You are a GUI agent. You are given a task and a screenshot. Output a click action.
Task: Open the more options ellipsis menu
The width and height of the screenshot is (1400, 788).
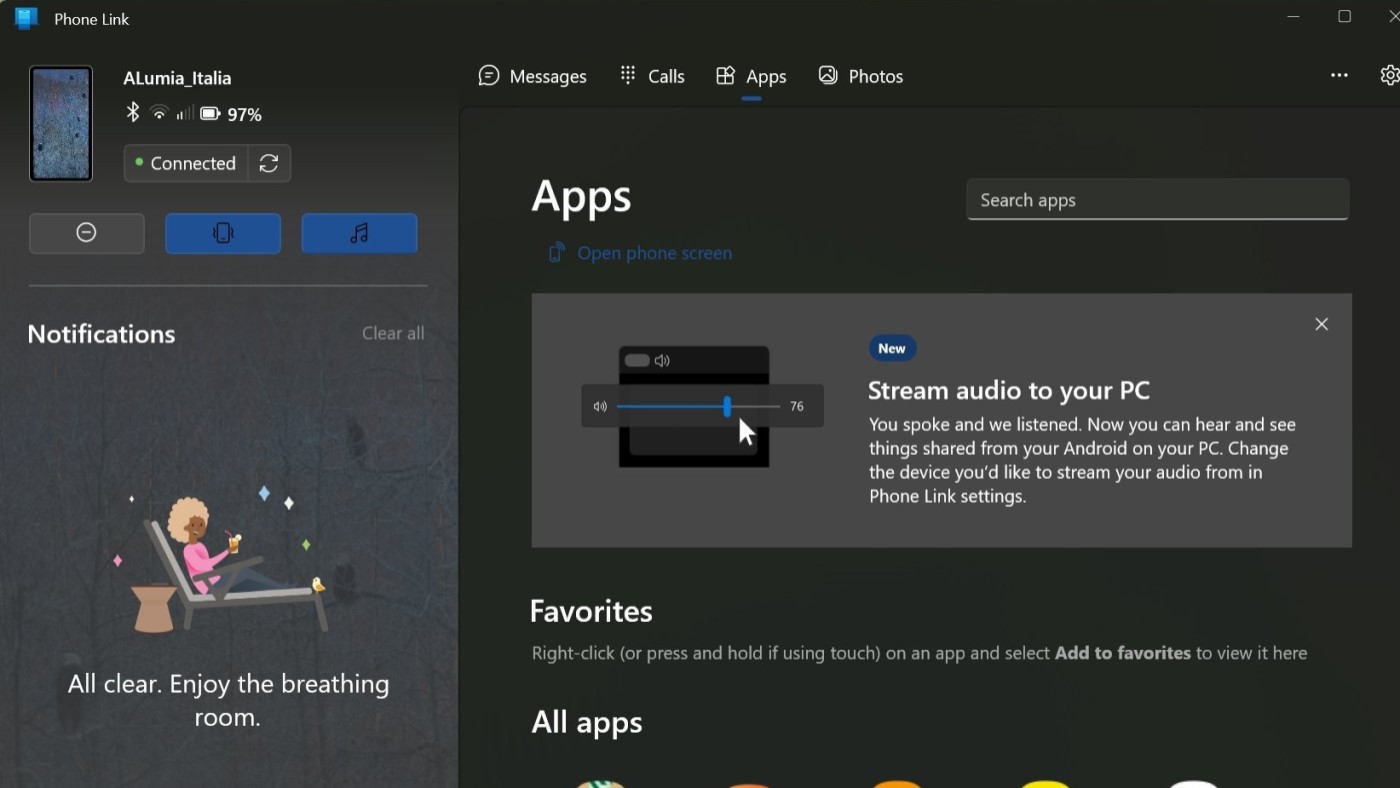pos(1339,76)
